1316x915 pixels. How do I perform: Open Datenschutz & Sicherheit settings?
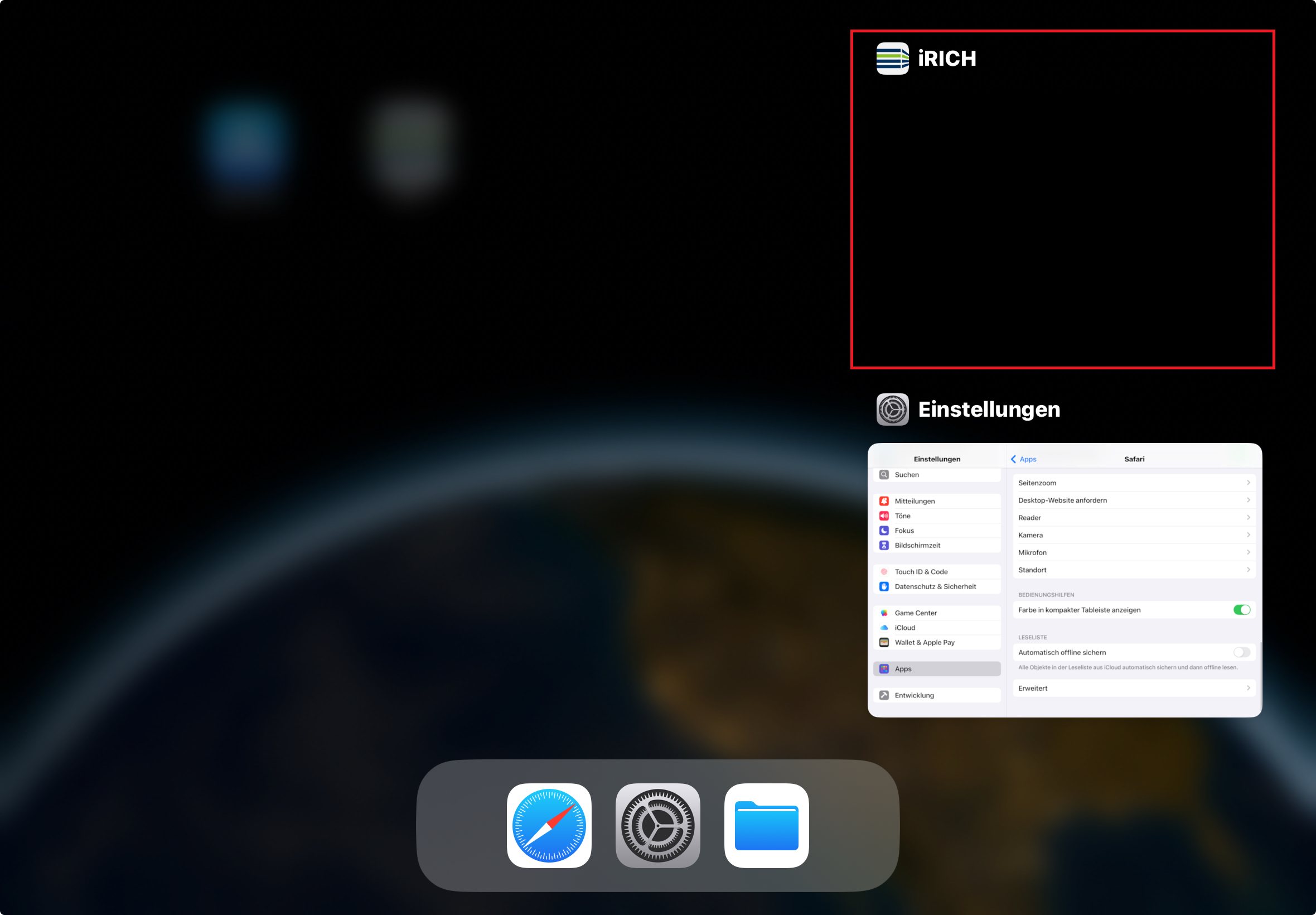tap(884, 586)
